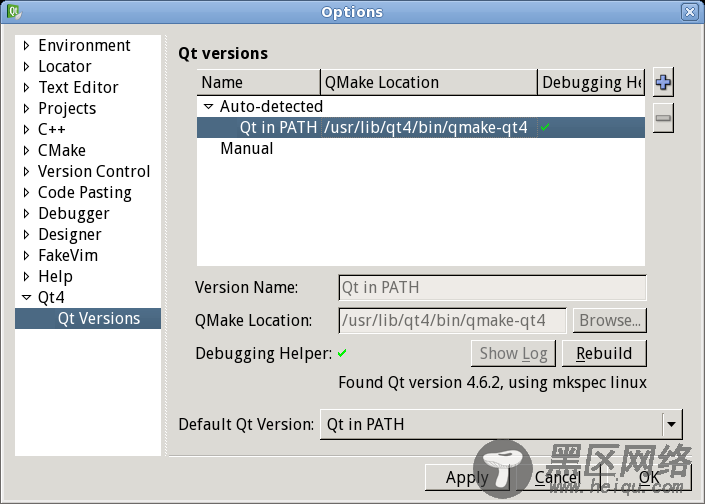Click the Debugging Helper column header
Image resolution: width=705 pixels, height=504 pixels.
click(591, 82)
